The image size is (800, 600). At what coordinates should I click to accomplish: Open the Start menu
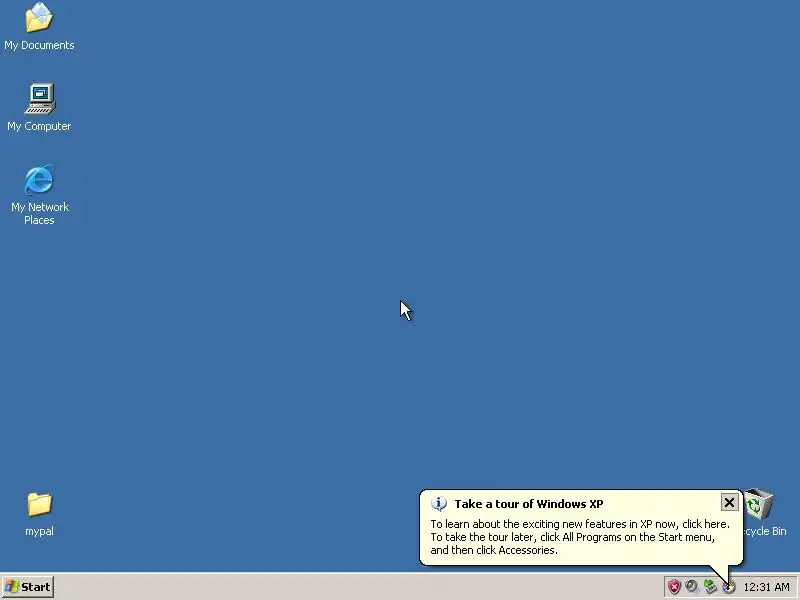pos(28,587)
